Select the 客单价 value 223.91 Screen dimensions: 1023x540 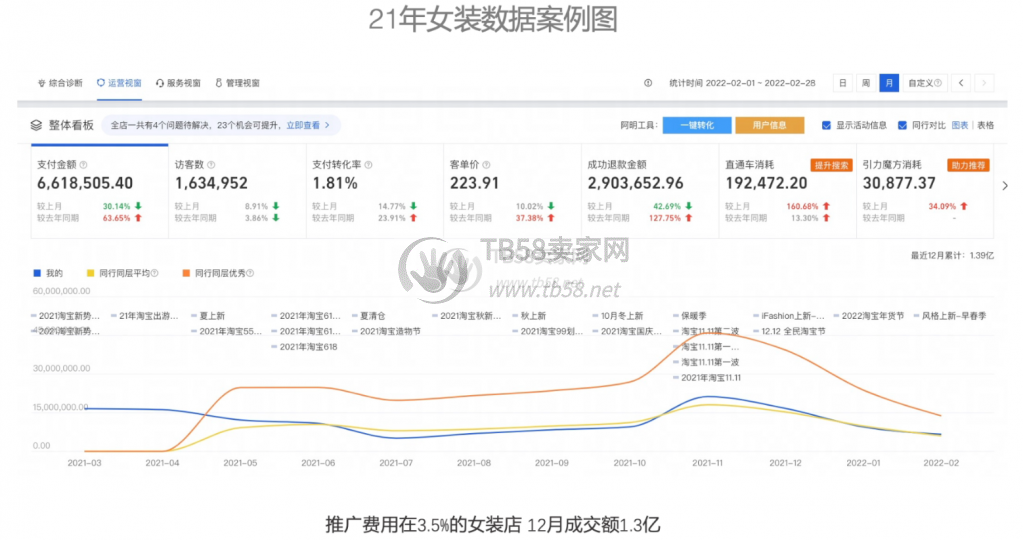(474, 183)
